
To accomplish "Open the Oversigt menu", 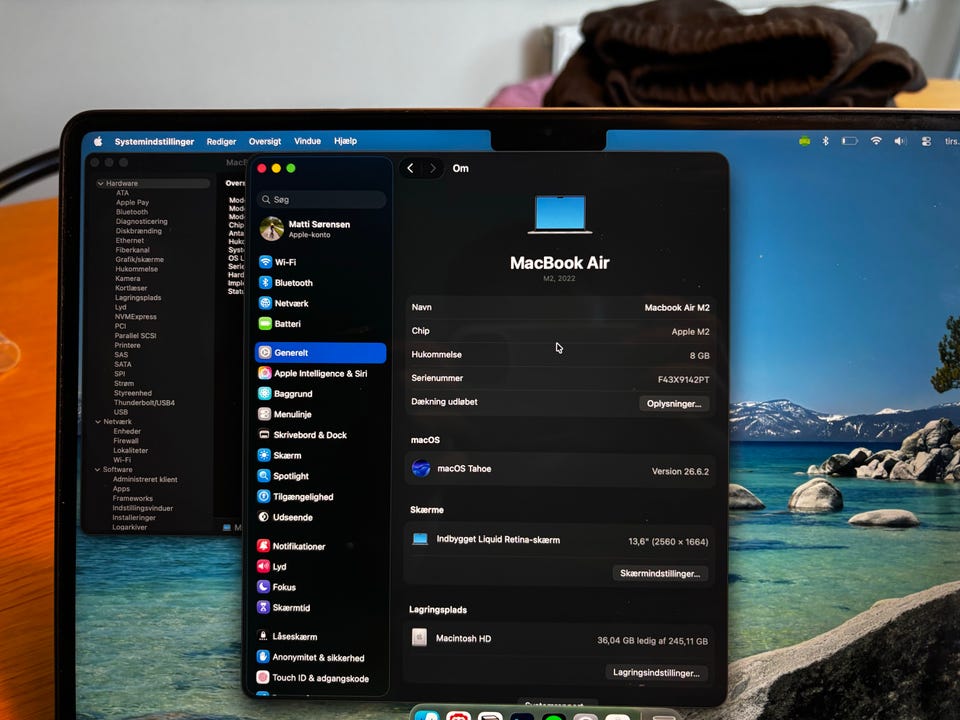I will [264, 141].
